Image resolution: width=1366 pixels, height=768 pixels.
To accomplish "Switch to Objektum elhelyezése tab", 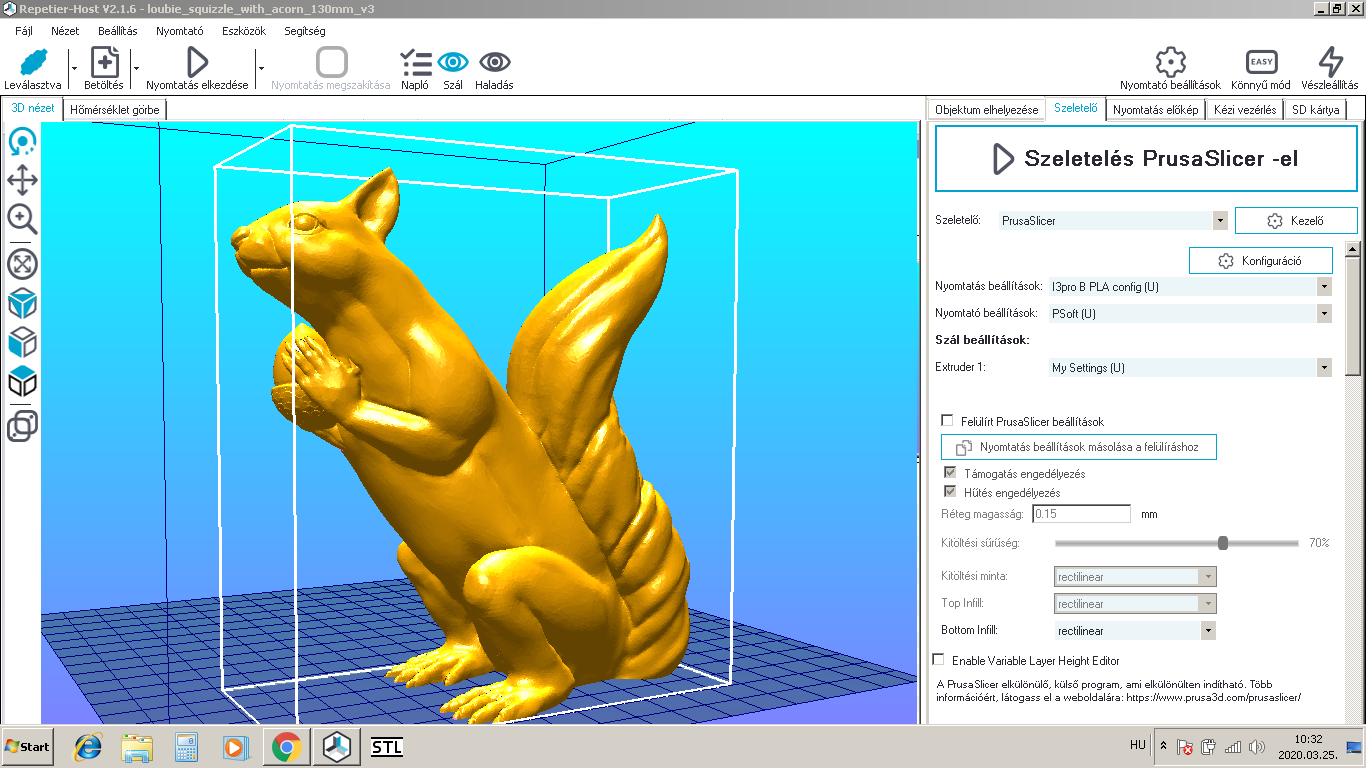I will pyautogui.click(x=986, y=109).
